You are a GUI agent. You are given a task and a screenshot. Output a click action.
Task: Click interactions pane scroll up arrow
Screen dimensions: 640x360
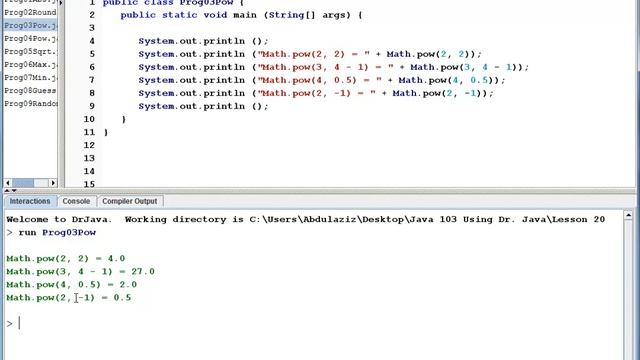pos(628,215)
